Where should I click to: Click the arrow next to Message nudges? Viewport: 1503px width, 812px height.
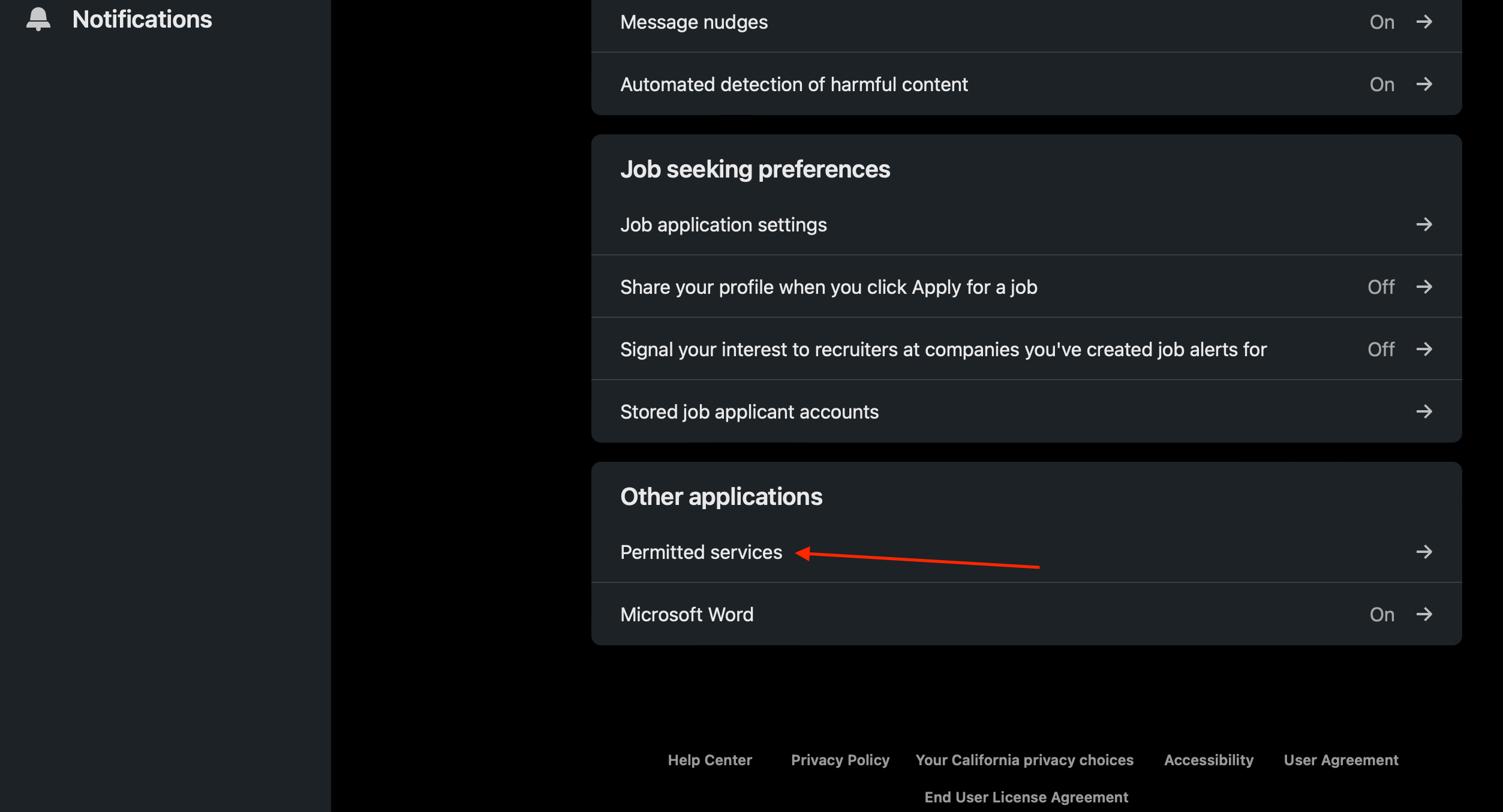(x=1424, y=22)
